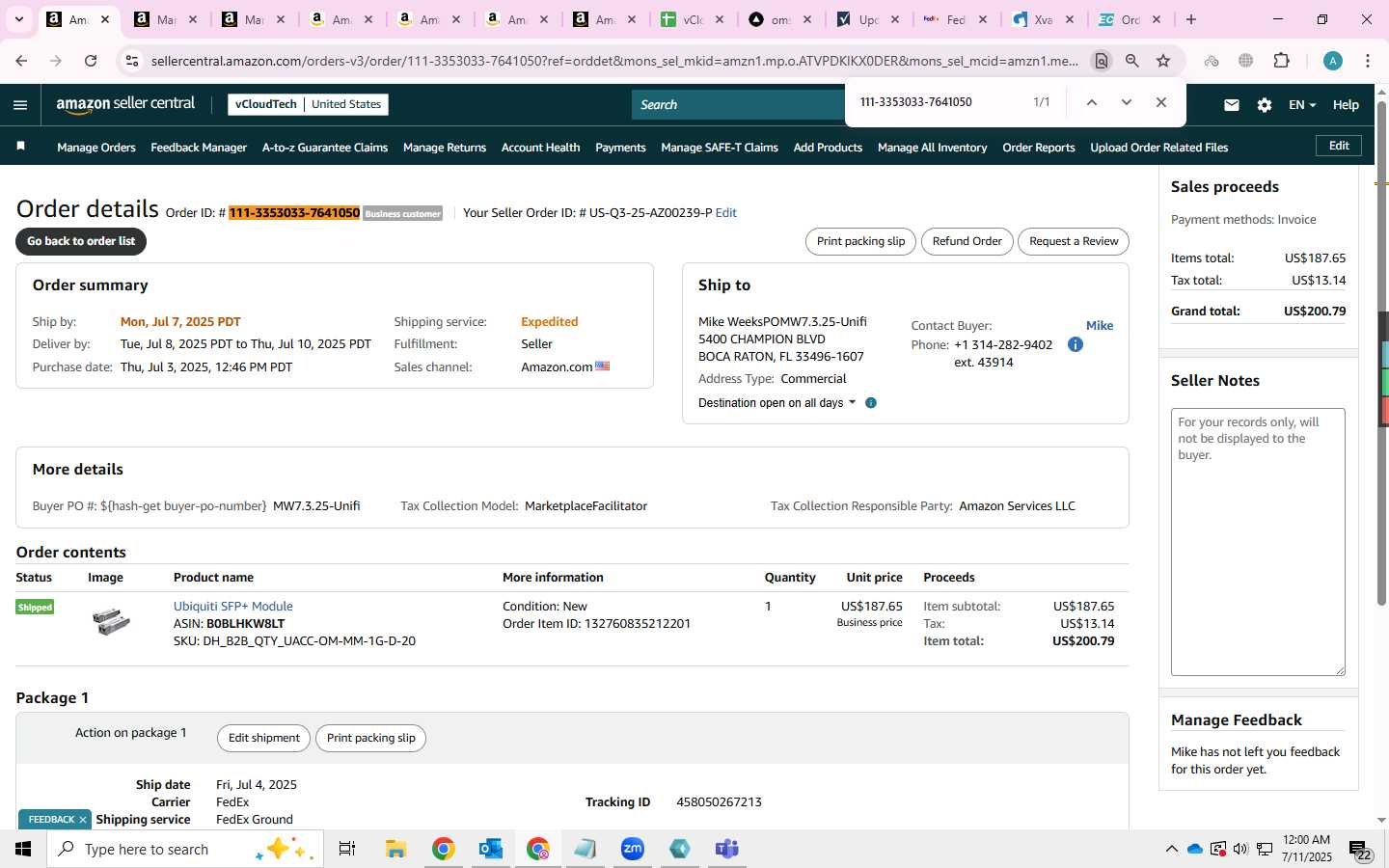
Task: Click Print packing slip for package 1
Action: [370, 739]
